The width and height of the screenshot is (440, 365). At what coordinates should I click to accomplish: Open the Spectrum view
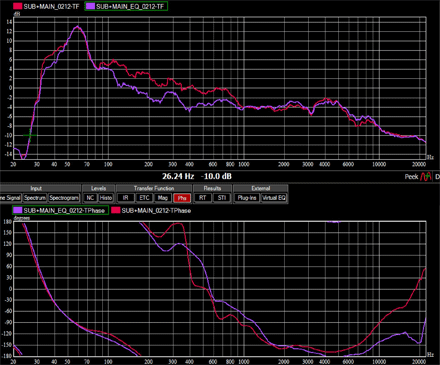(x=35, y=198)
